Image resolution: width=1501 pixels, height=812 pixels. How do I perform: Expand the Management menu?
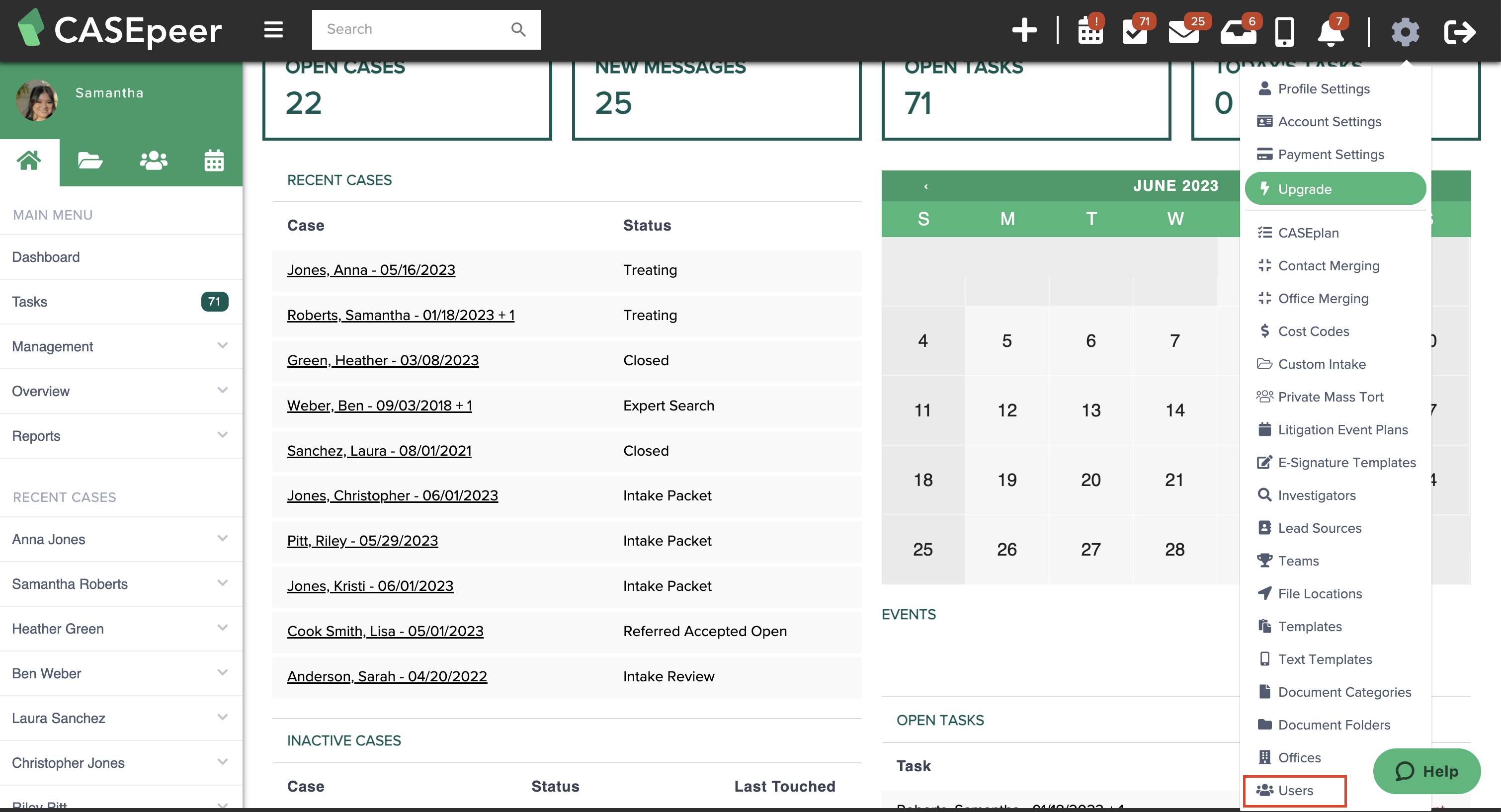click(121, 346)
